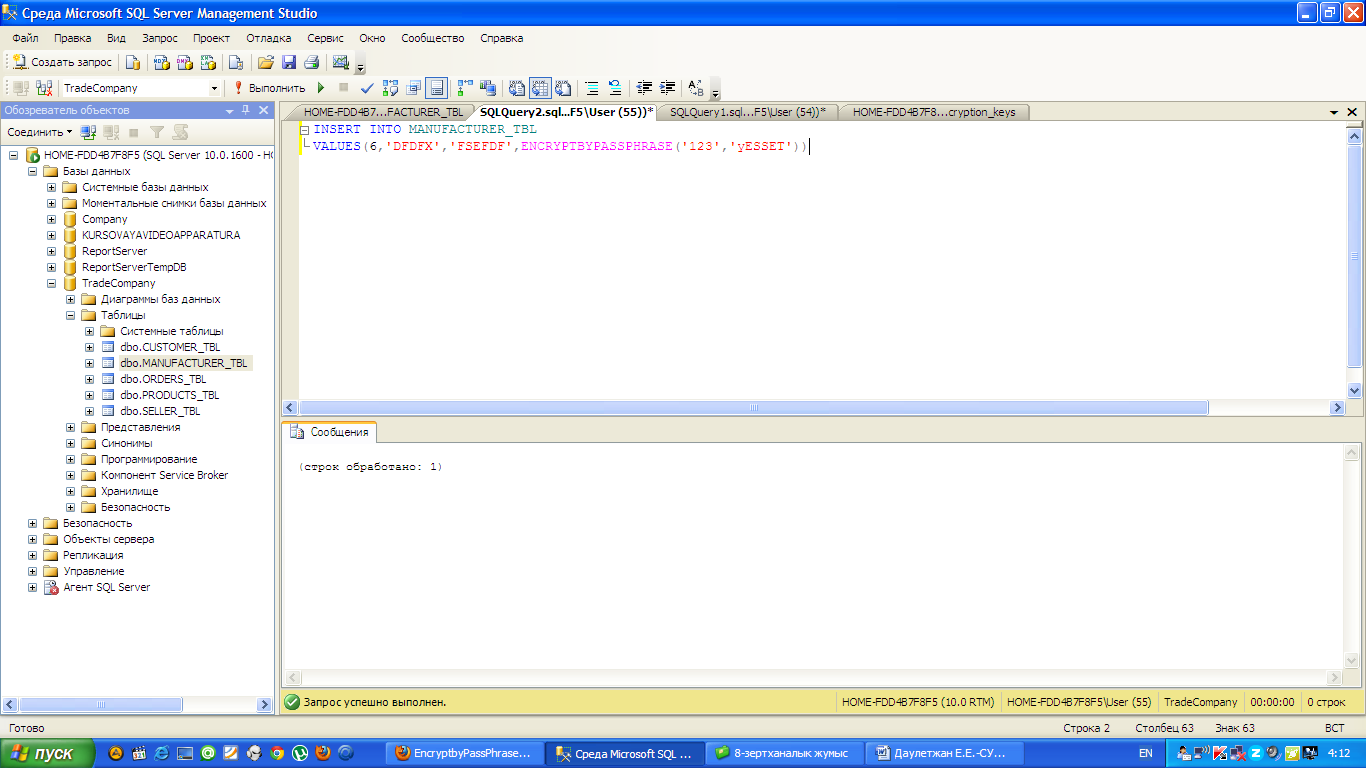Click the Analysis Services XMLA query icon
This screenshot has height=768, width=1366.
[x=208, y=62]
